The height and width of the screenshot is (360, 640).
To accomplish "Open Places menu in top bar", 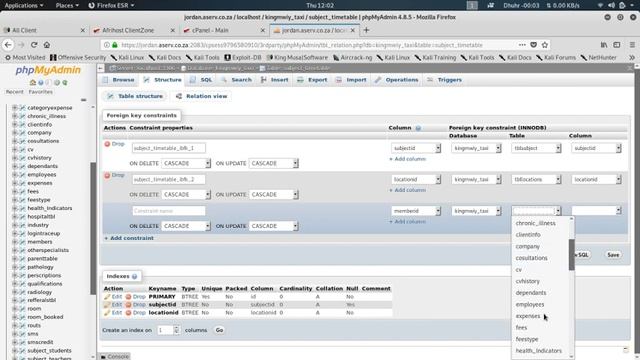I will pos(67,5).
